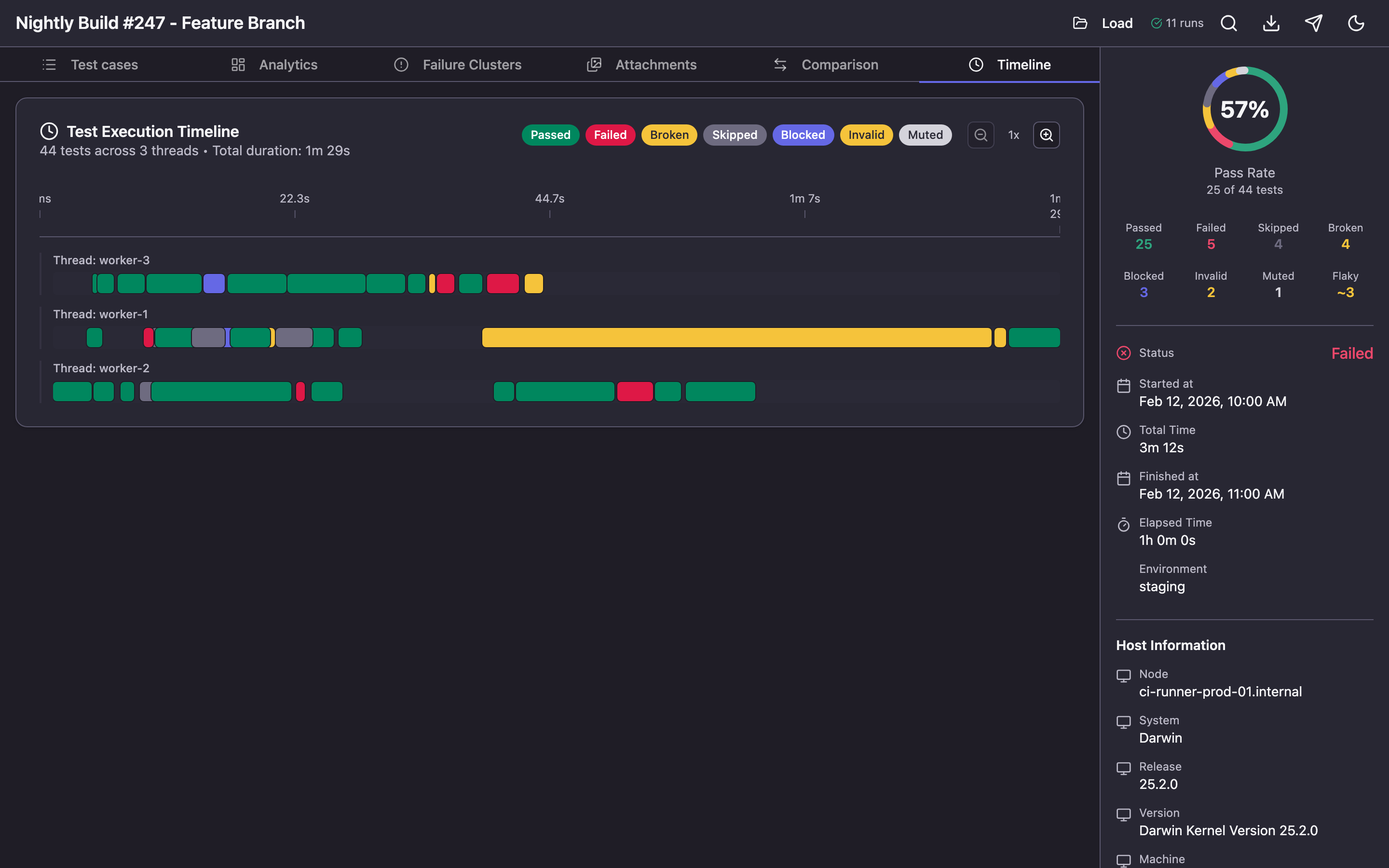Toggle the Muted filter chip
Viewport: 1389px width, 868px height.
[925, 135]
